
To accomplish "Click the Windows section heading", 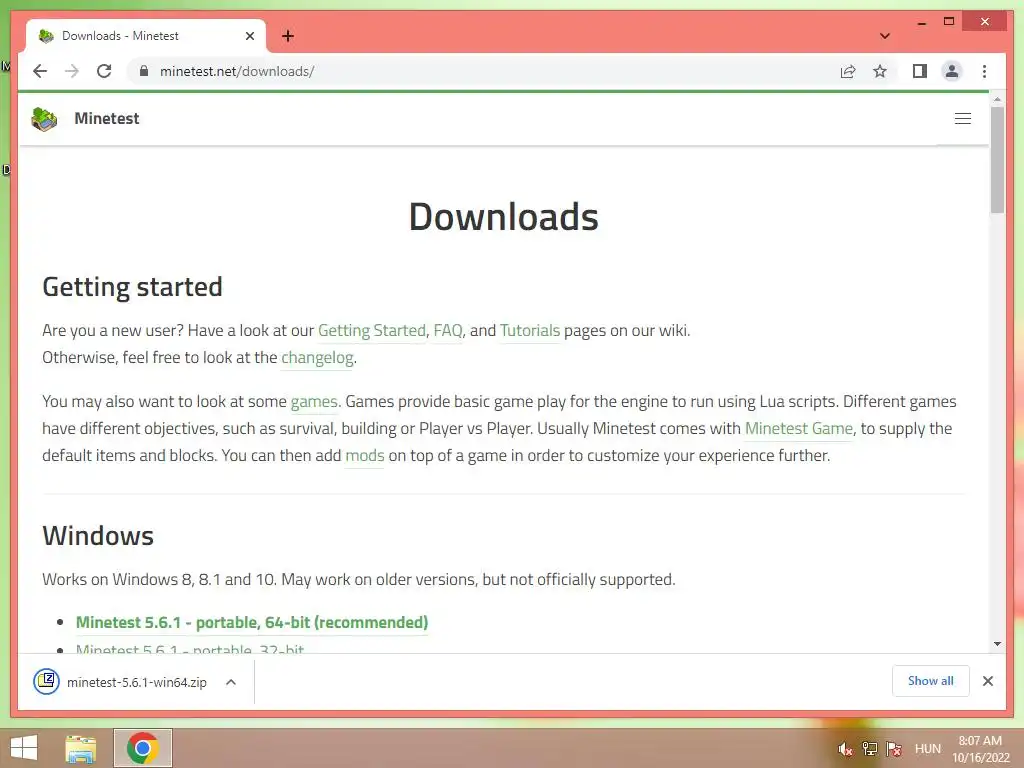I will coord(98,536).
